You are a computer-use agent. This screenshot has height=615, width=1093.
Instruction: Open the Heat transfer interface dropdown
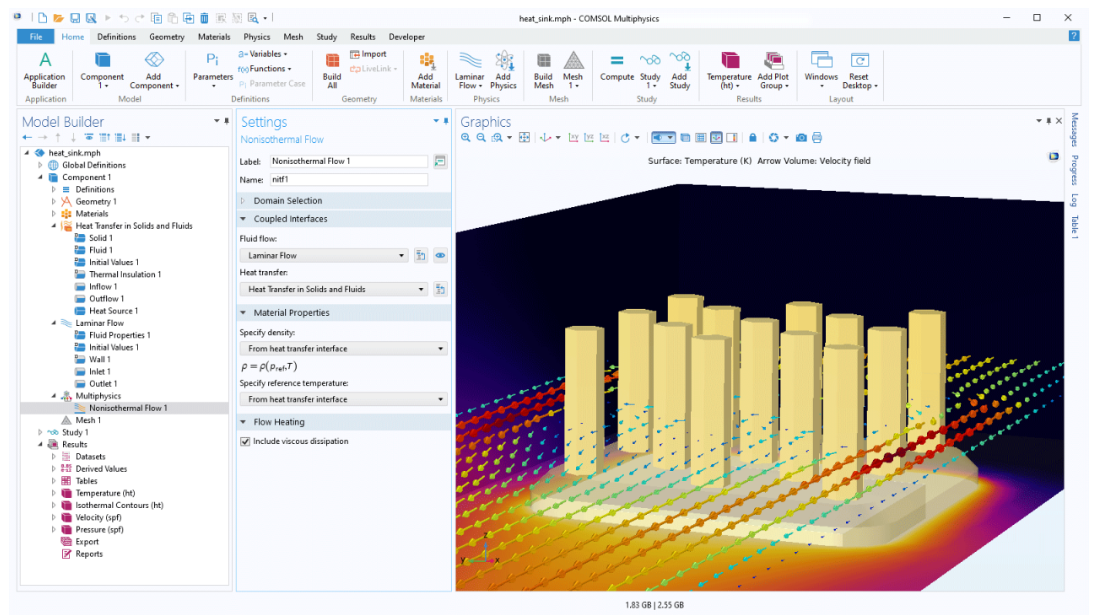[x=334, y=289]
